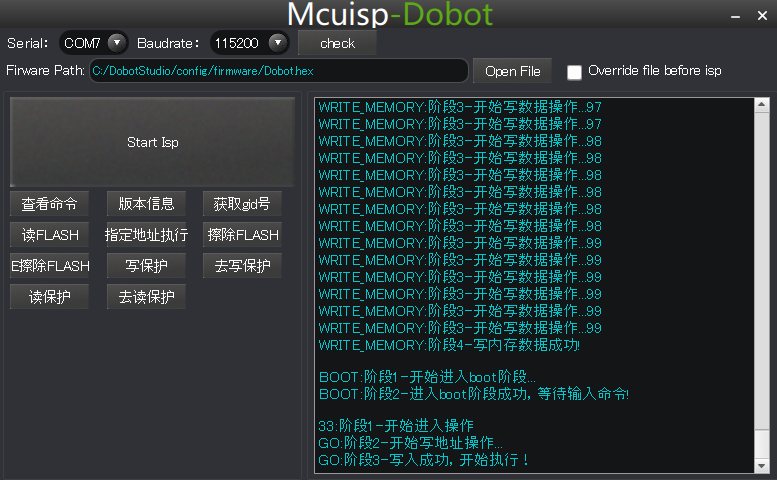This screenshot has height=480, width=777.
Task: Click the 查看命令 button
Action: click(49, 204)
